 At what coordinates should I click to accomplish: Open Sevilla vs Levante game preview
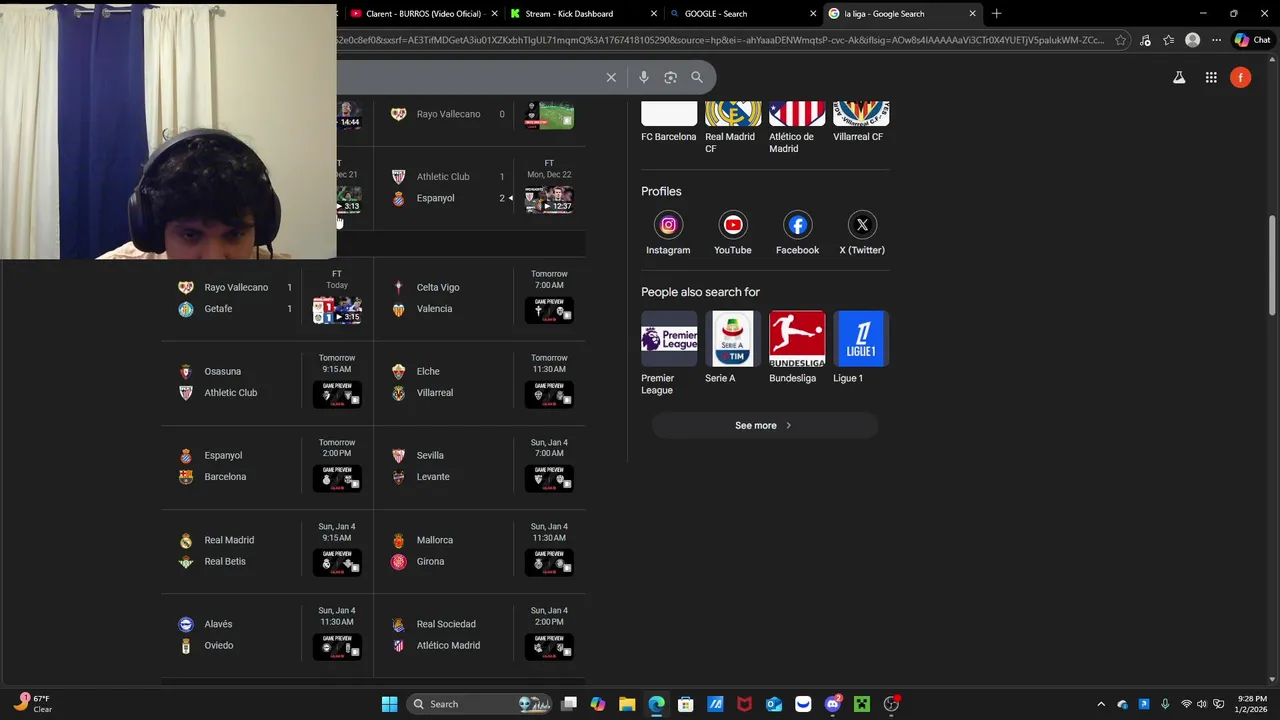pos(549,478)
